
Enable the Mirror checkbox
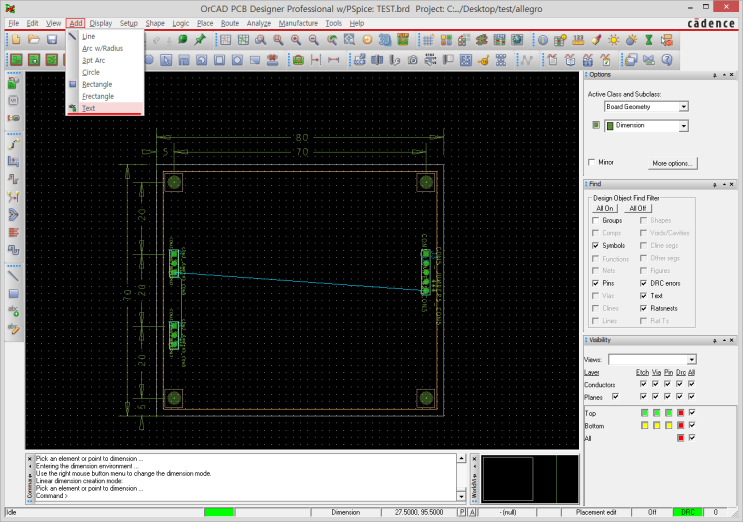(594, 162)
